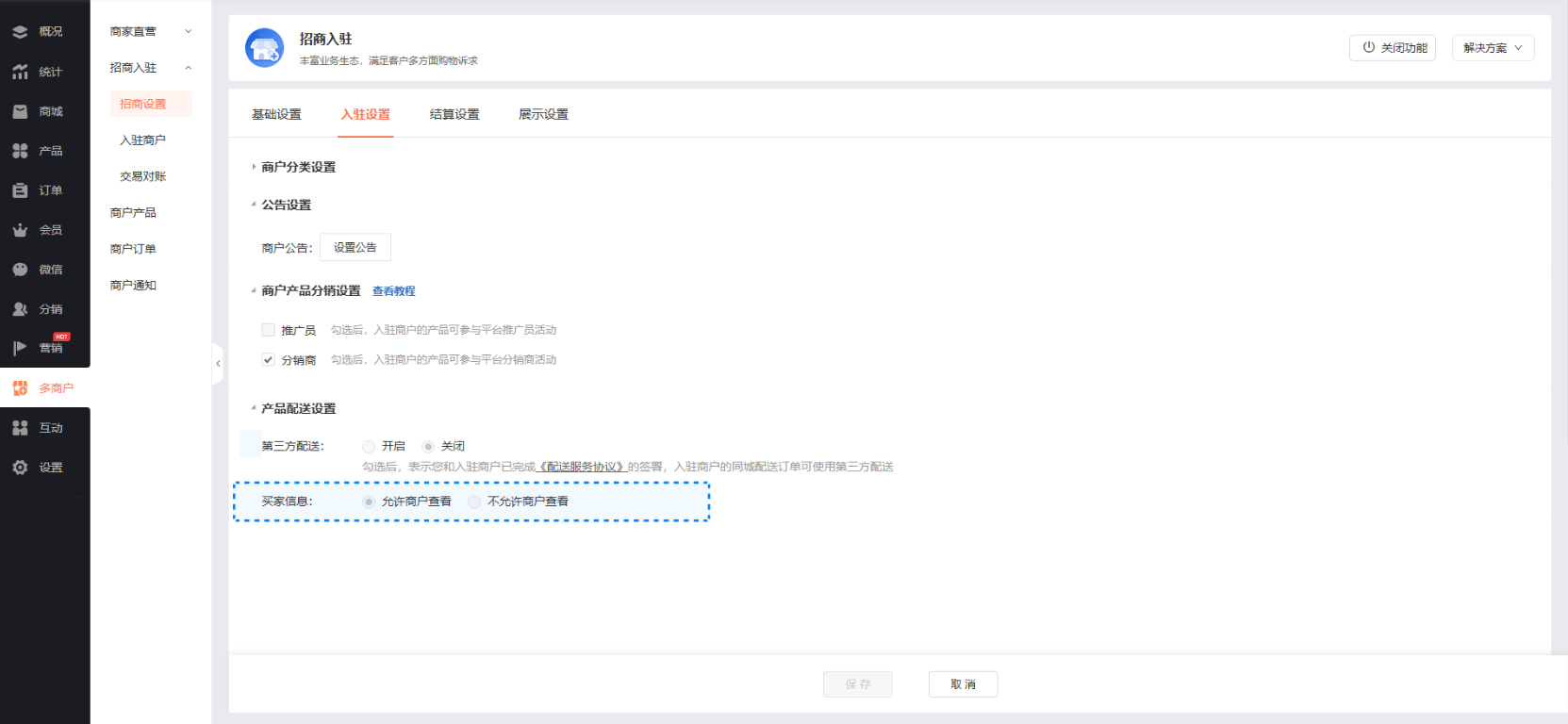Click the 招商入驻 store logo icon
Screen dimensions: 1568x724
coord(265,48)
